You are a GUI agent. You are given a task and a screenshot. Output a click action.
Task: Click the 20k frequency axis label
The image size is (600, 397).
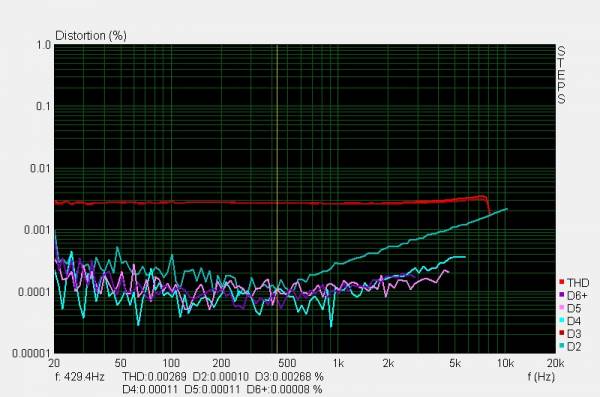coord(555,363)
